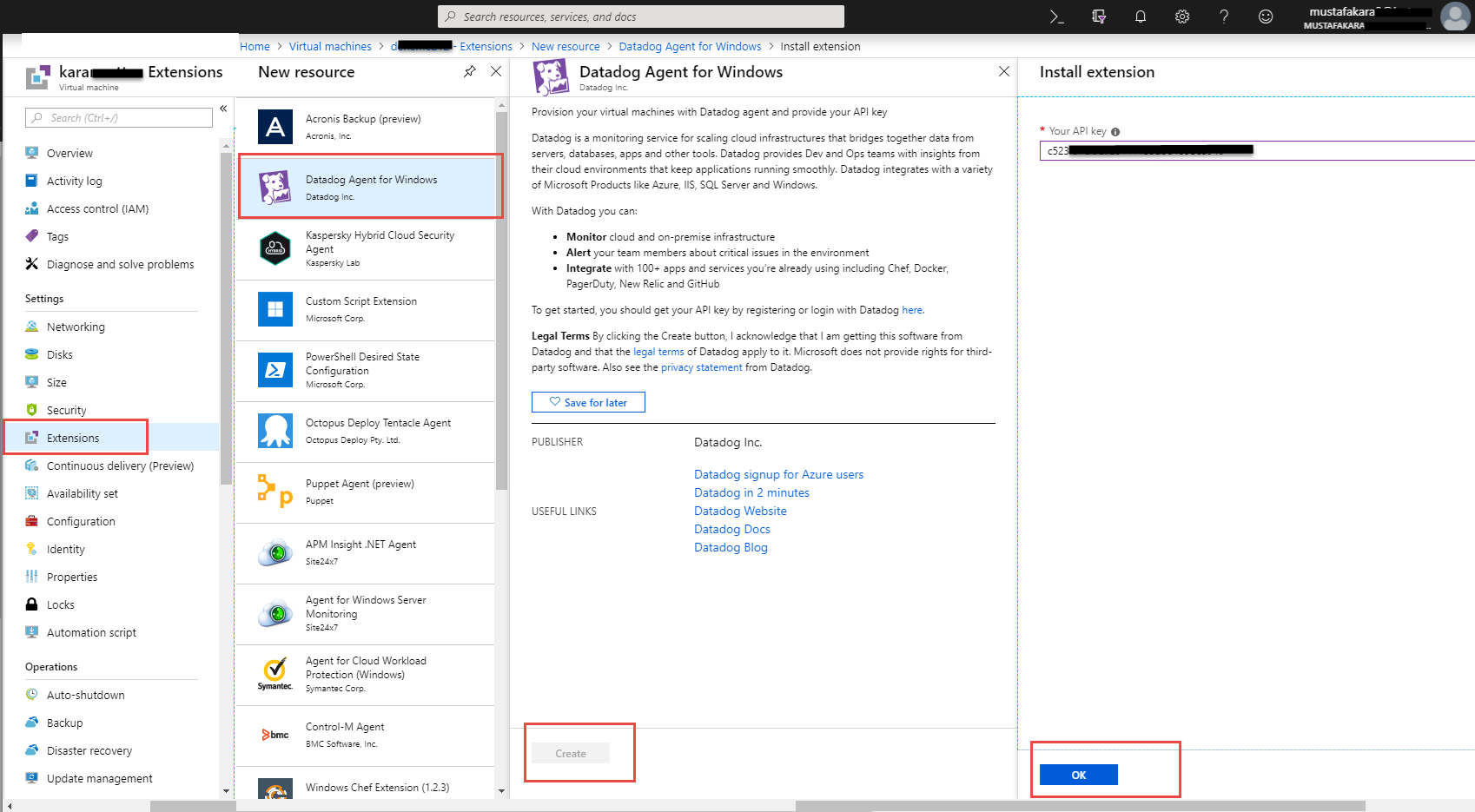Open Security settings
The height and width of the screenshot is (812, 1475).
pyautogui.click(x=66, y=410)
